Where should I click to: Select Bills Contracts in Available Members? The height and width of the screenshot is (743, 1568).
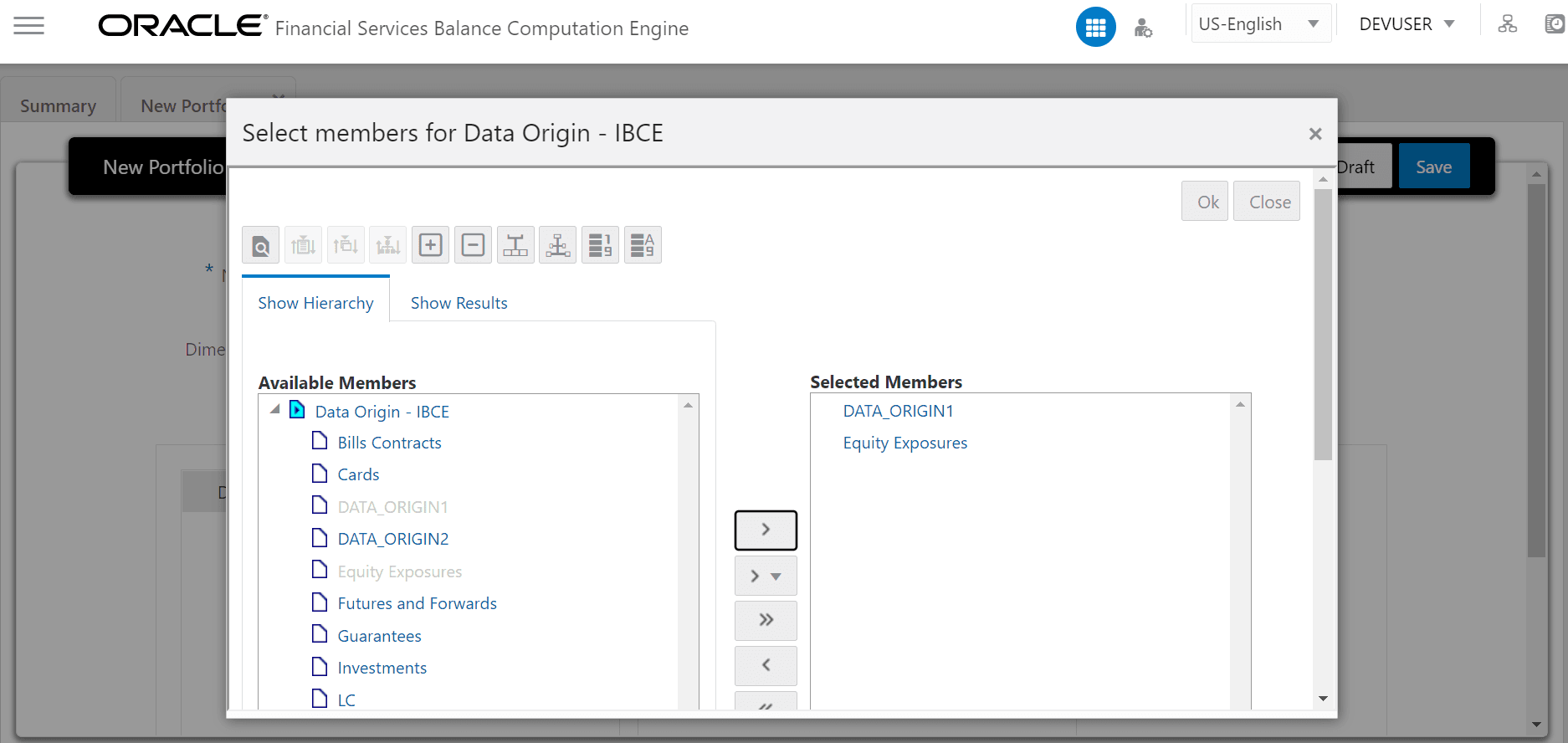(389, 443)
